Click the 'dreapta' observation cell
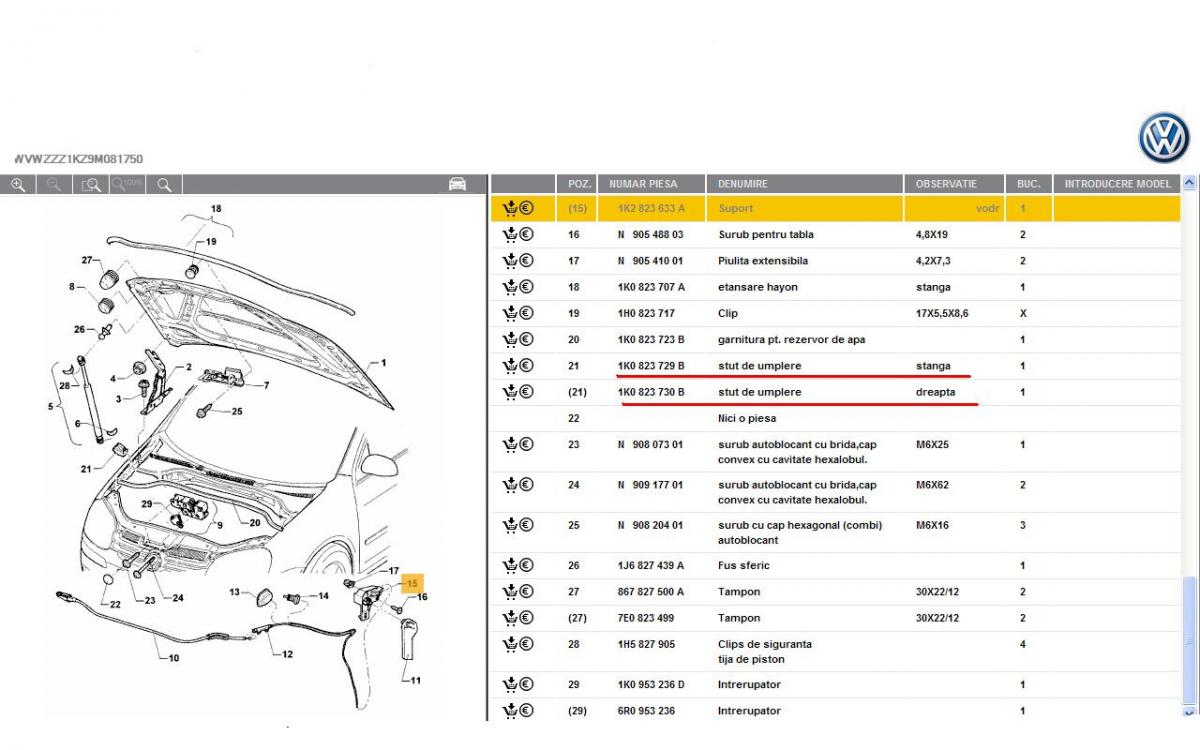 [x=935, y=392]
